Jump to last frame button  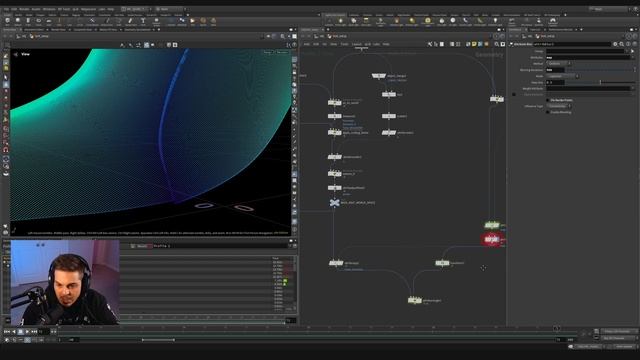34,332
